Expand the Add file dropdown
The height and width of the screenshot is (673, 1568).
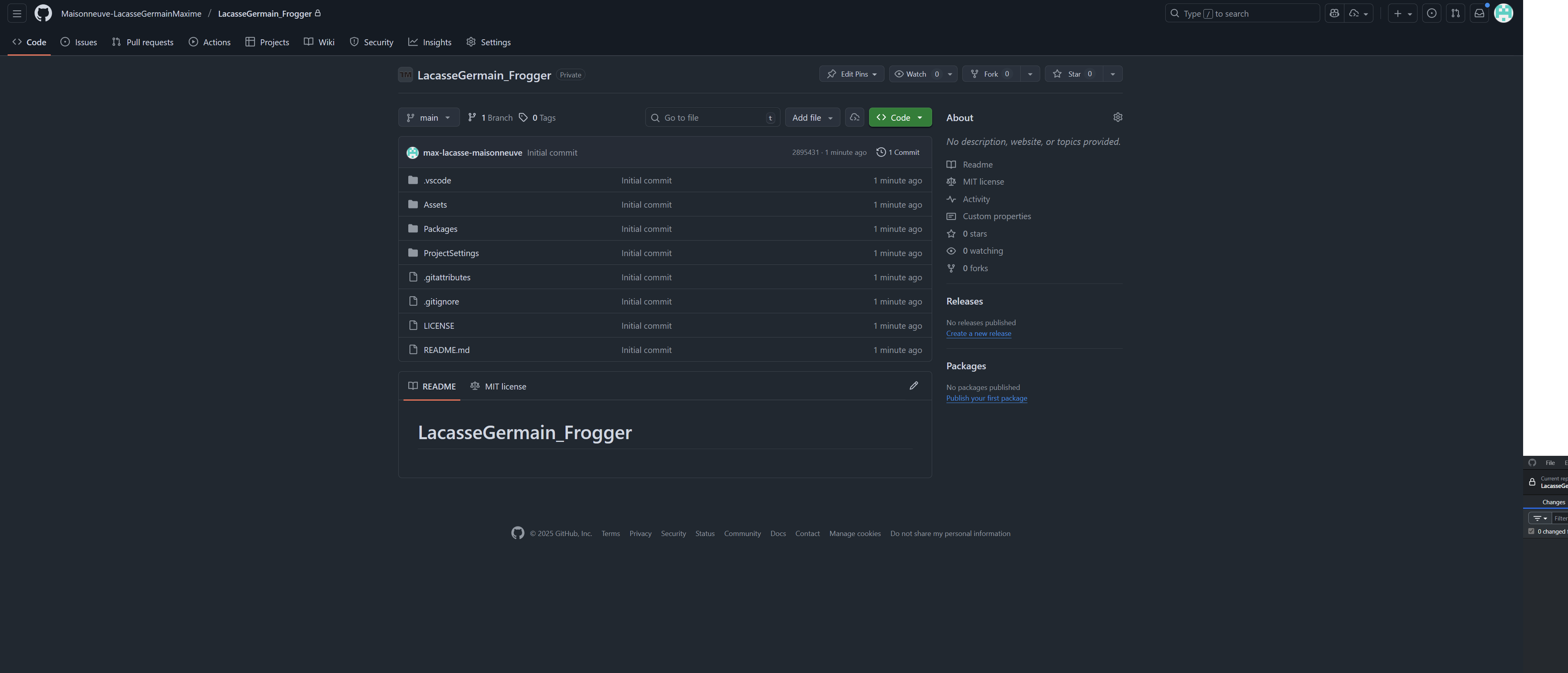(812, 118)
